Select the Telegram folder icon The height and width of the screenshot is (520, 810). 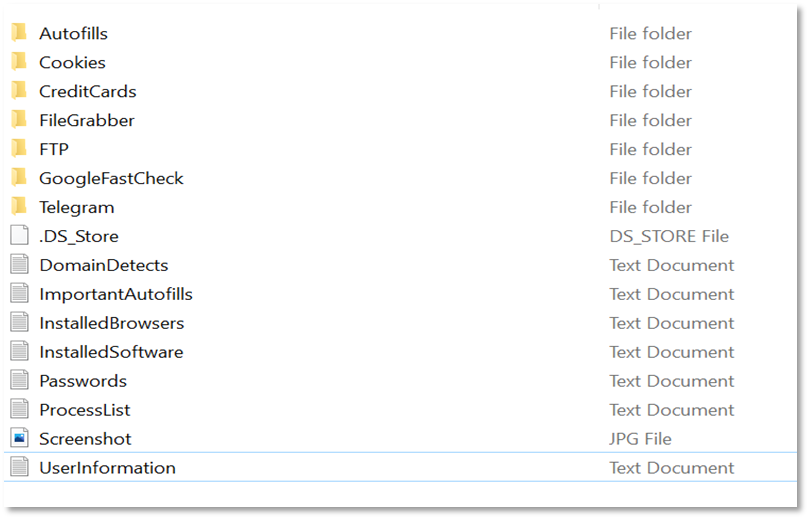tap(19, 206)
